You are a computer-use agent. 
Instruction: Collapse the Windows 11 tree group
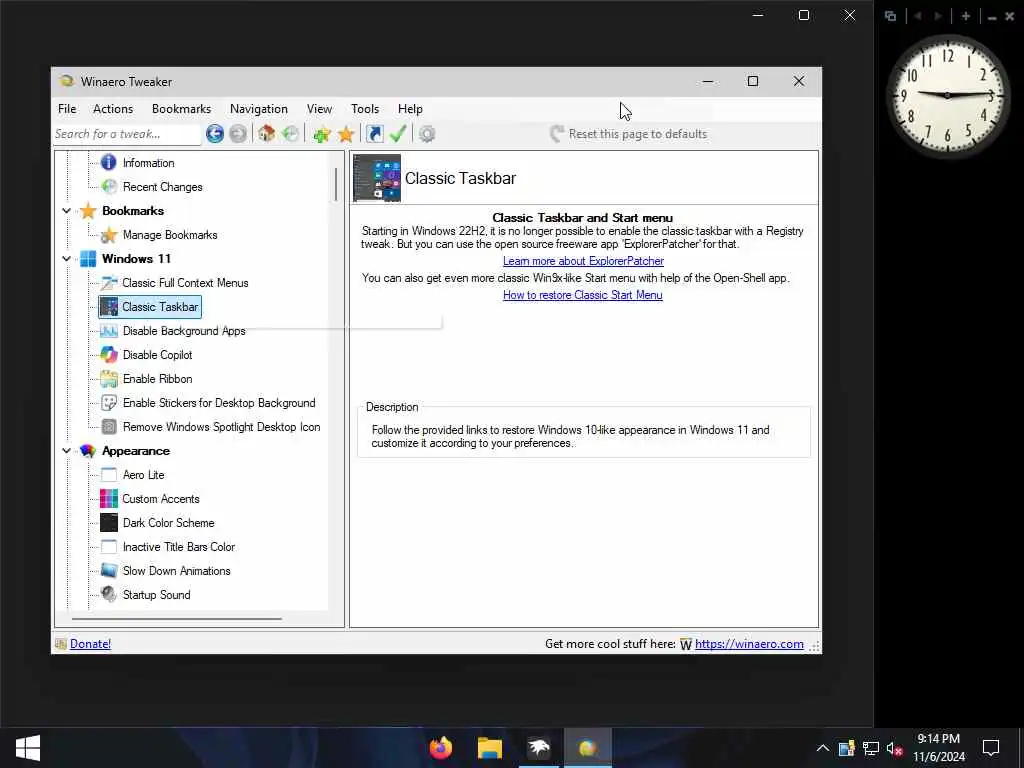(x=67, y=259)
